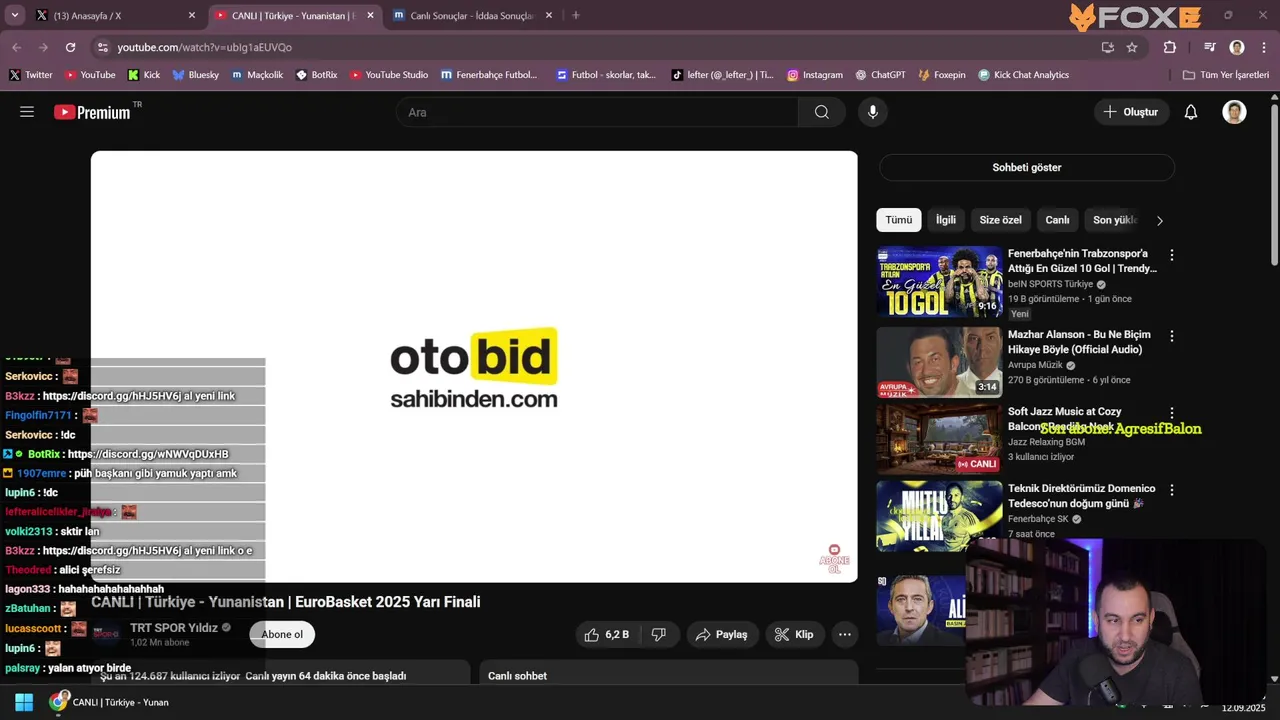Screen dimensions: 1280x720
Task: Click the YouTube search input field
Action: click(x=597, y=112)
